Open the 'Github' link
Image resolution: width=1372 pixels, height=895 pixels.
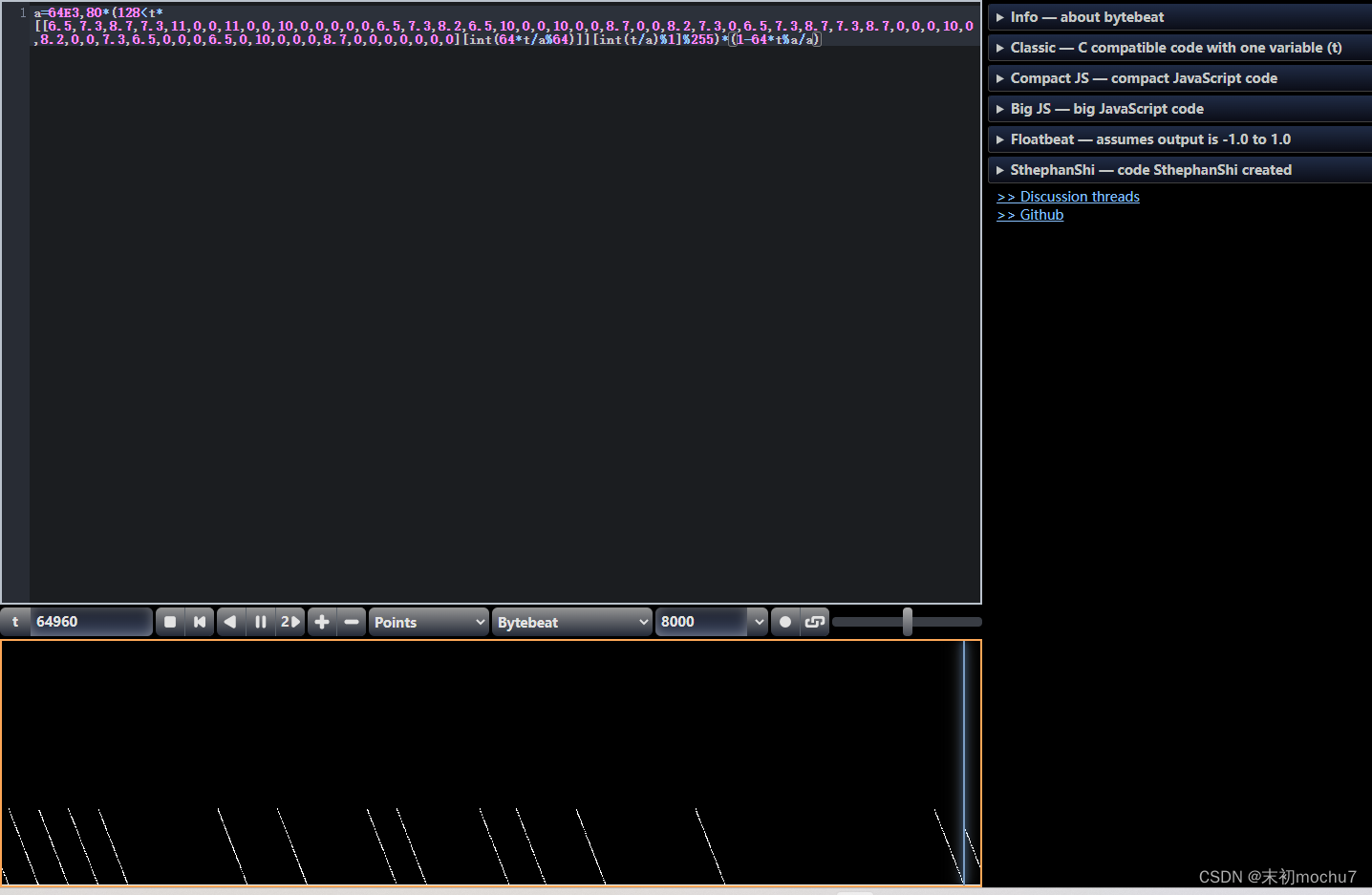tap(1030, 215)
